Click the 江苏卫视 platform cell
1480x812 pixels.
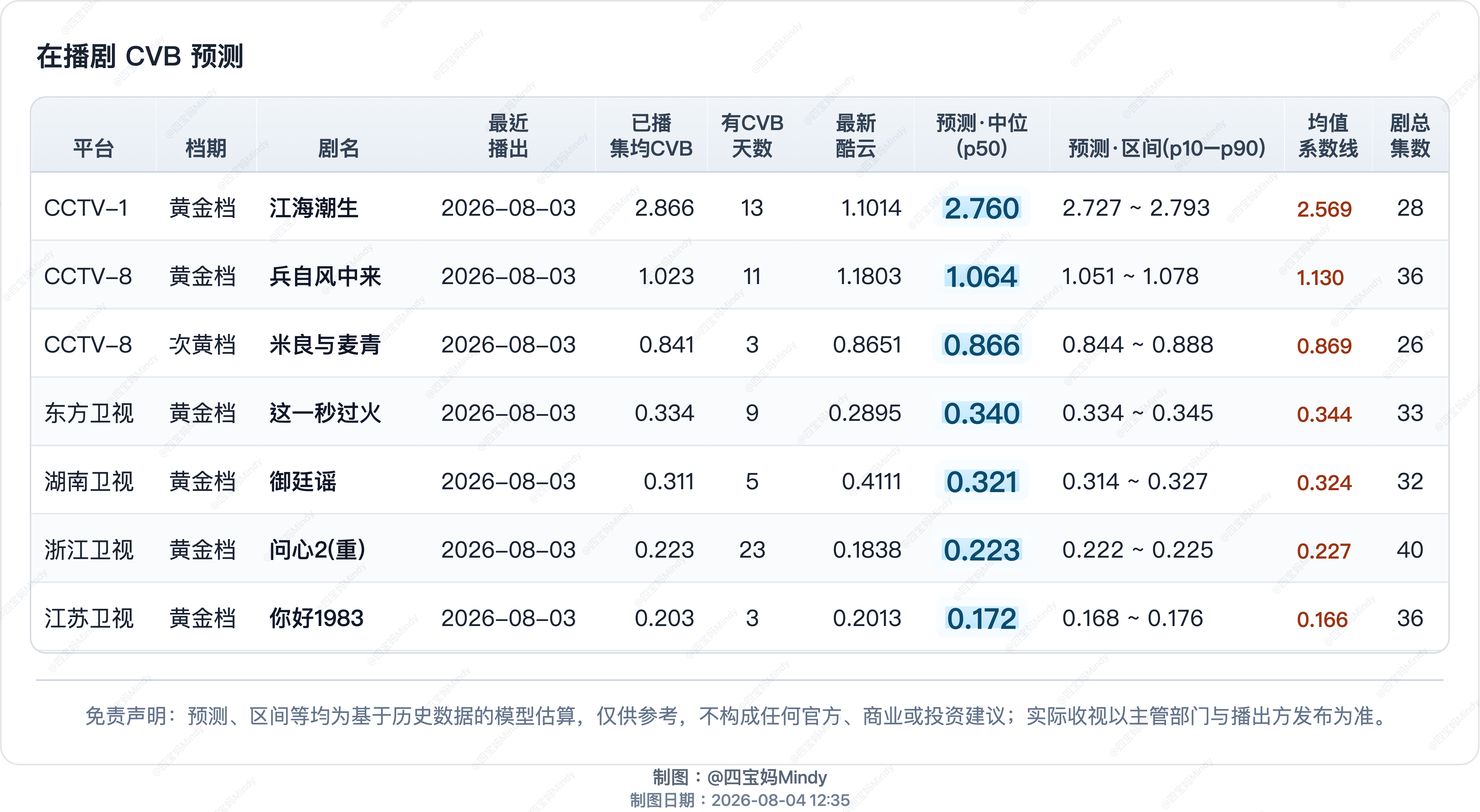(89, 618)
